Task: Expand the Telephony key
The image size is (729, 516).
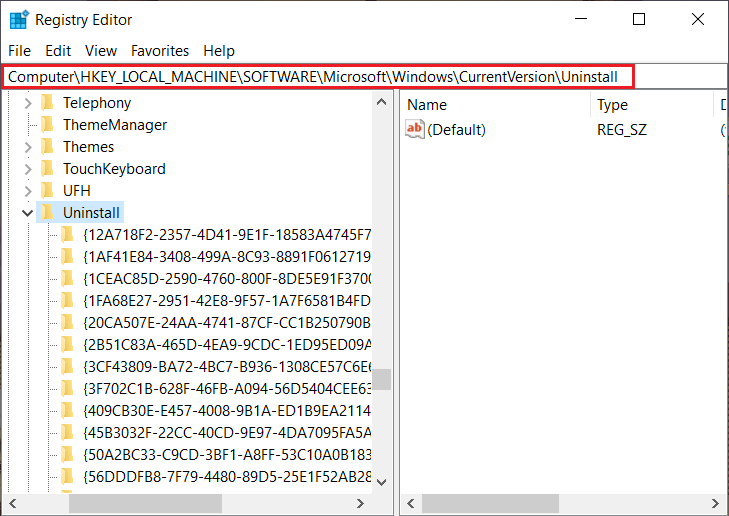Action: coord(28,103)
